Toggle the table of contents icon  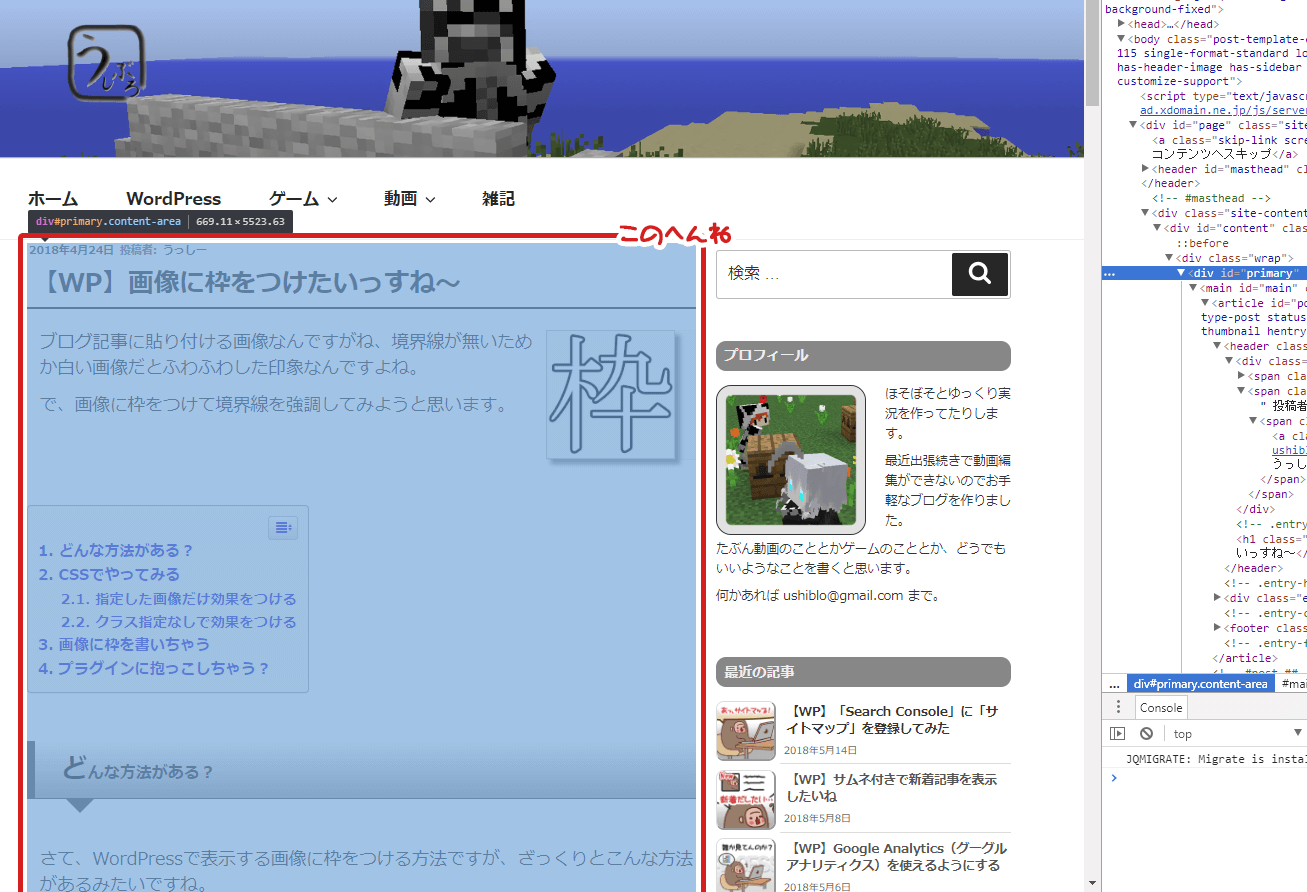pyautogui.click(x=283, y=527)
